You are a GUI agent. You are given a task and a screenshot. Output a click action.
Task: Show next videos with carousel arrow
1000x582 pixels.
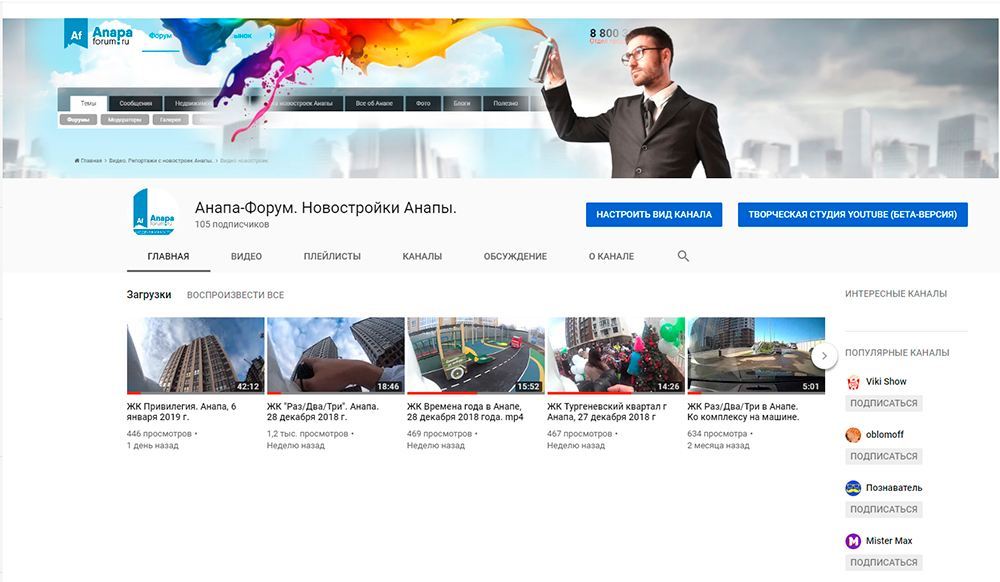click(824, 356)
